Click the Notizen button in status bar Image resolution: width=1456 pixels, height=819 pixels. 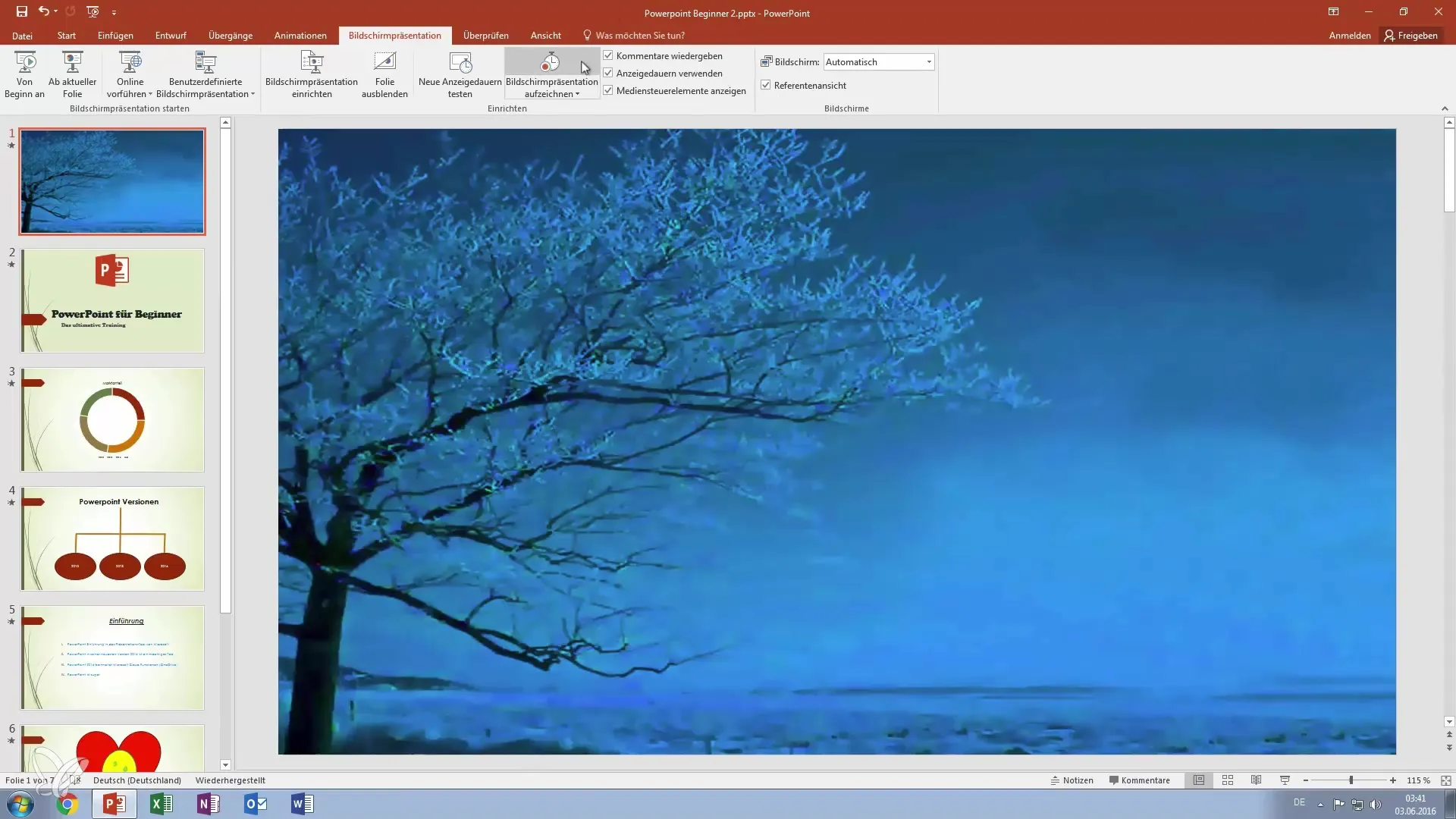1072,780
